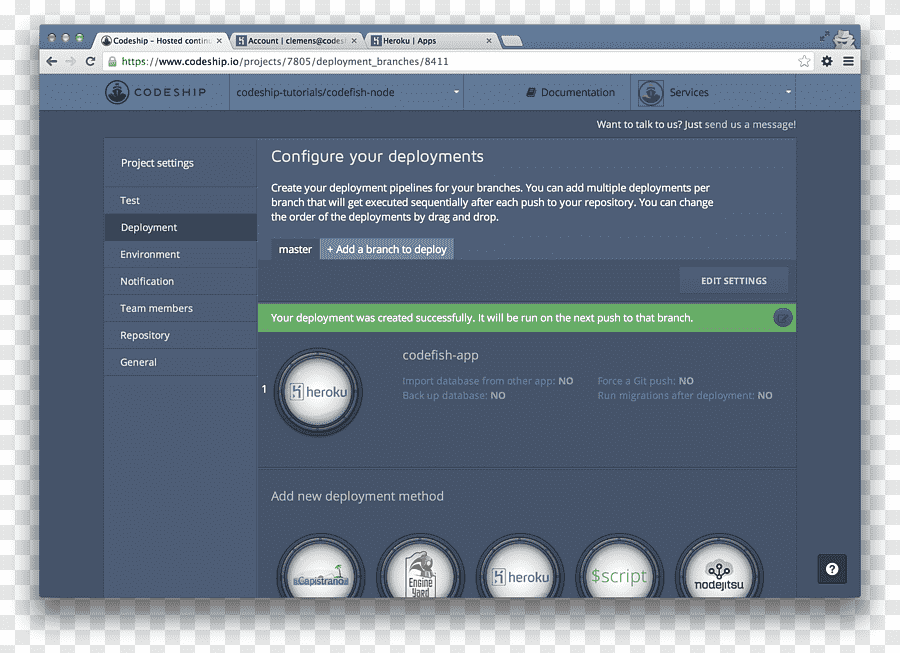Viewport: 900px width, 653px height.
Task: Add Engine Yard deployment method
Action: 420,567
